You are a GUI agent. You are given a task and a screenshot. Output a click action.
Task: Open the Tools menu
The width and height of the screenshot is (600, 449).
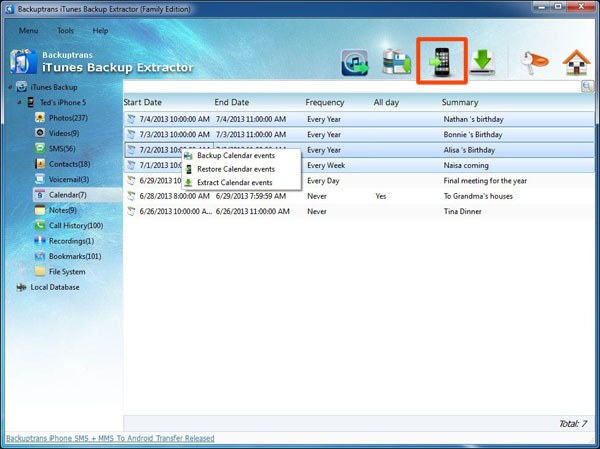pyautogui.click(x=65, y=31)
